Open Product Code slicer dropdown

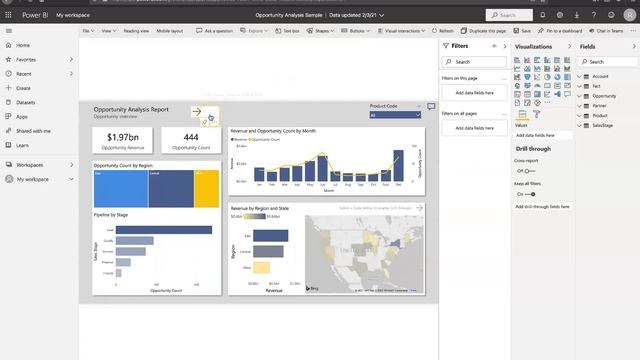pyautogui.click(x=395, y=115)
